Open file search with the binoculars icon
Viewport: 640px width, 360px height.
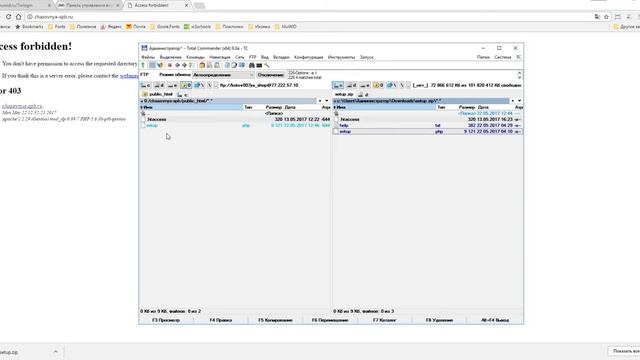[251, 65]
